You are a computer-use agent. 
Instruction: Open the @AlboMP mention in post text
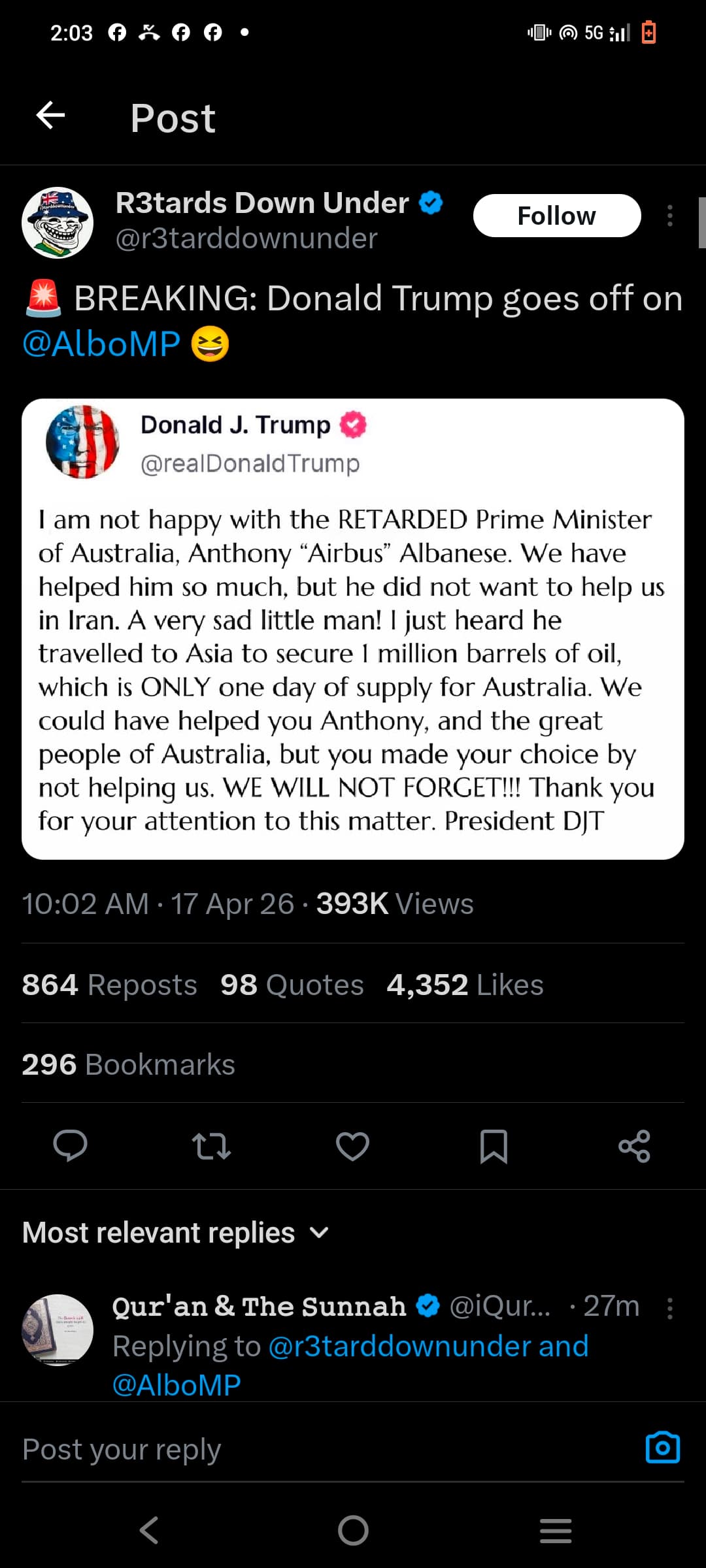[x=101, y=344]
